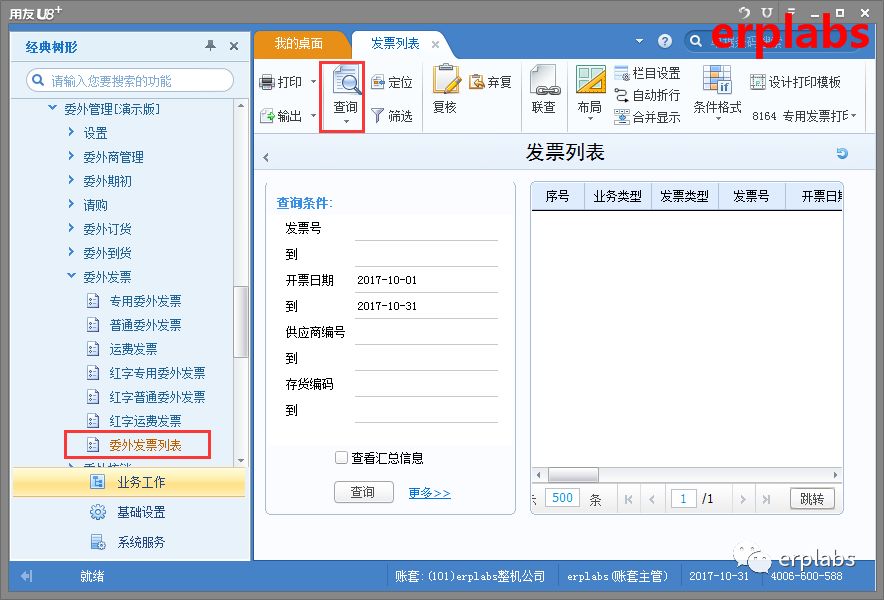
Task: Open the 打印 dropdown arrow
Action: click(313, 82)
